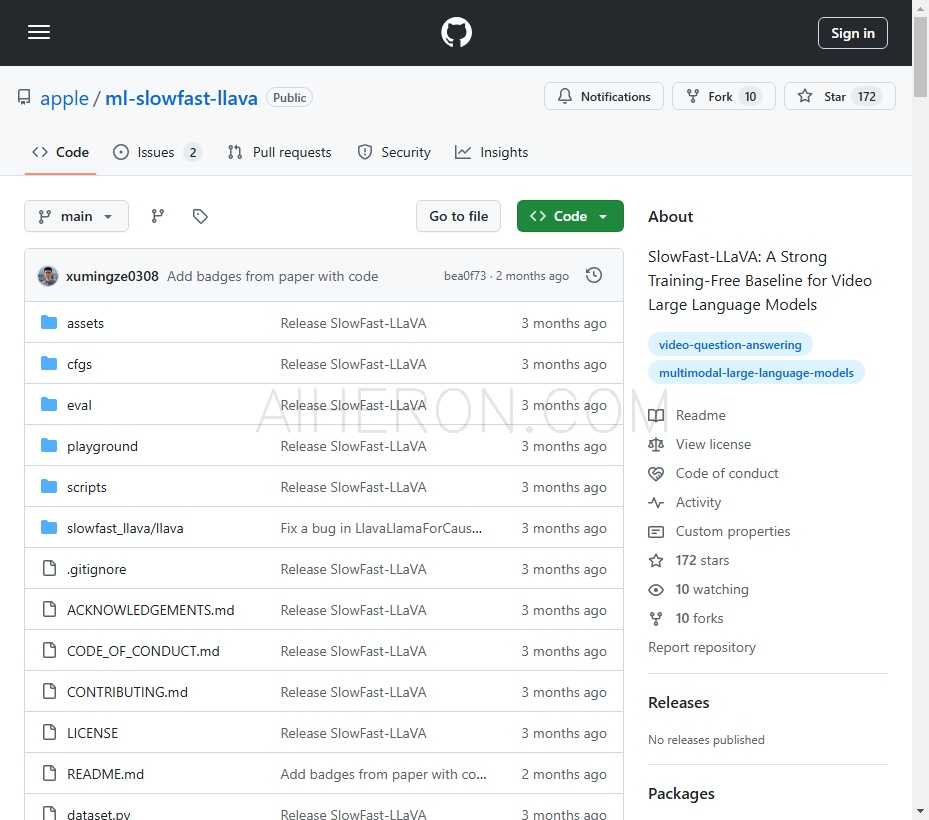Open the ml-slowfast-llava repository link
This screenshot has width=929, height=820.
[181, 98]
